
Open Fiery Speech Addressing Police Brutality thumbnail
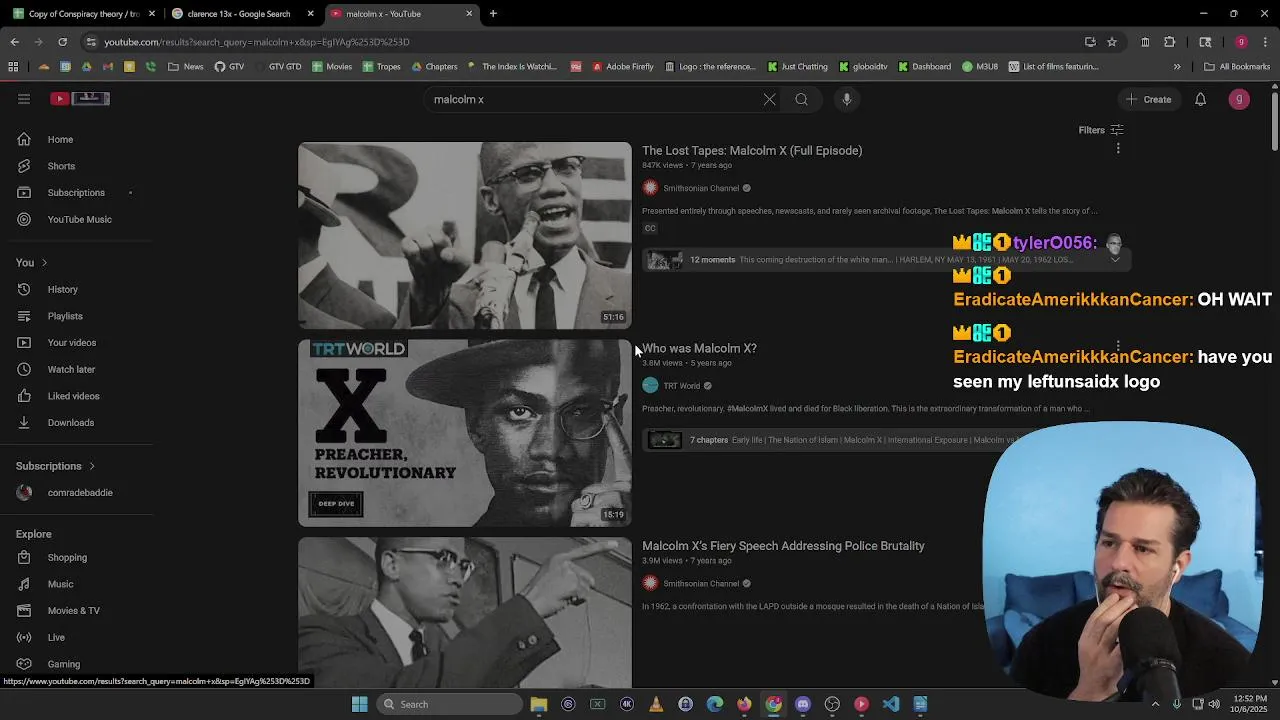[x=465, y=613]
